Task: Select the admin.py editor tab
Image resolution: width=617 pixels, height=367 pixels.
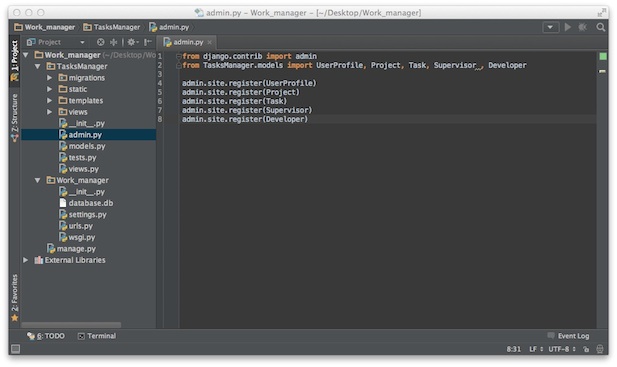Action: [186, 42]
